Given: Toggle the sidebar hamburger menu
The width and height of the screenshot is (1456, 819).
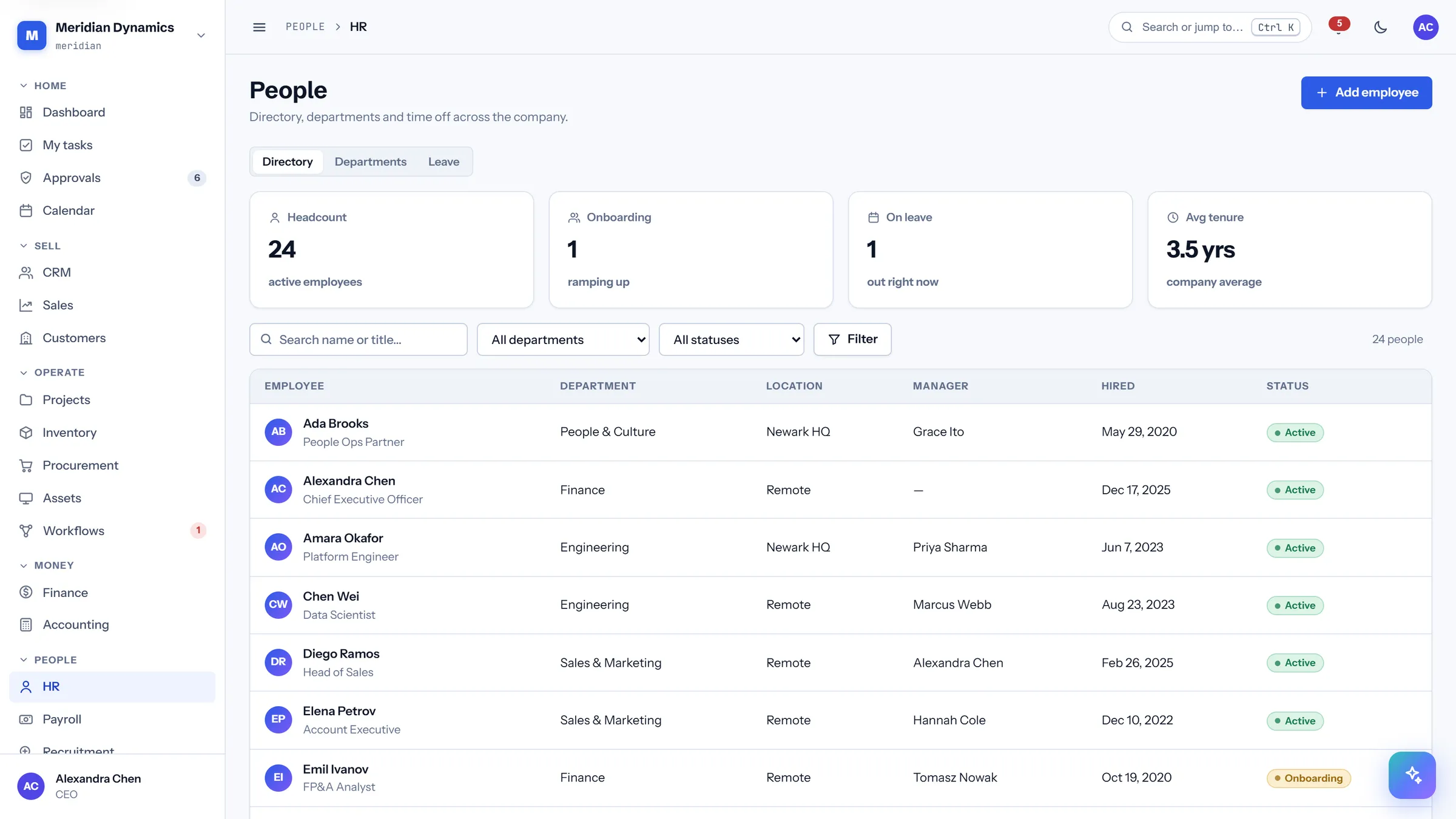Looking at the screenshot, I should coord(259,27).
